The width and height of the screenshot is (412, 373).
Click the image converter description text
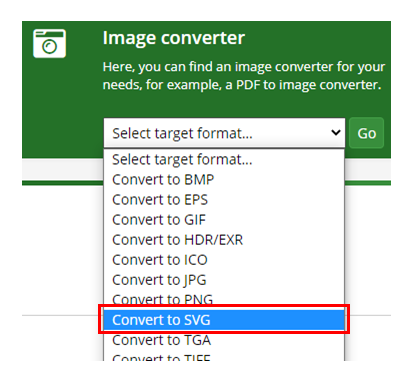click(244, 76)
